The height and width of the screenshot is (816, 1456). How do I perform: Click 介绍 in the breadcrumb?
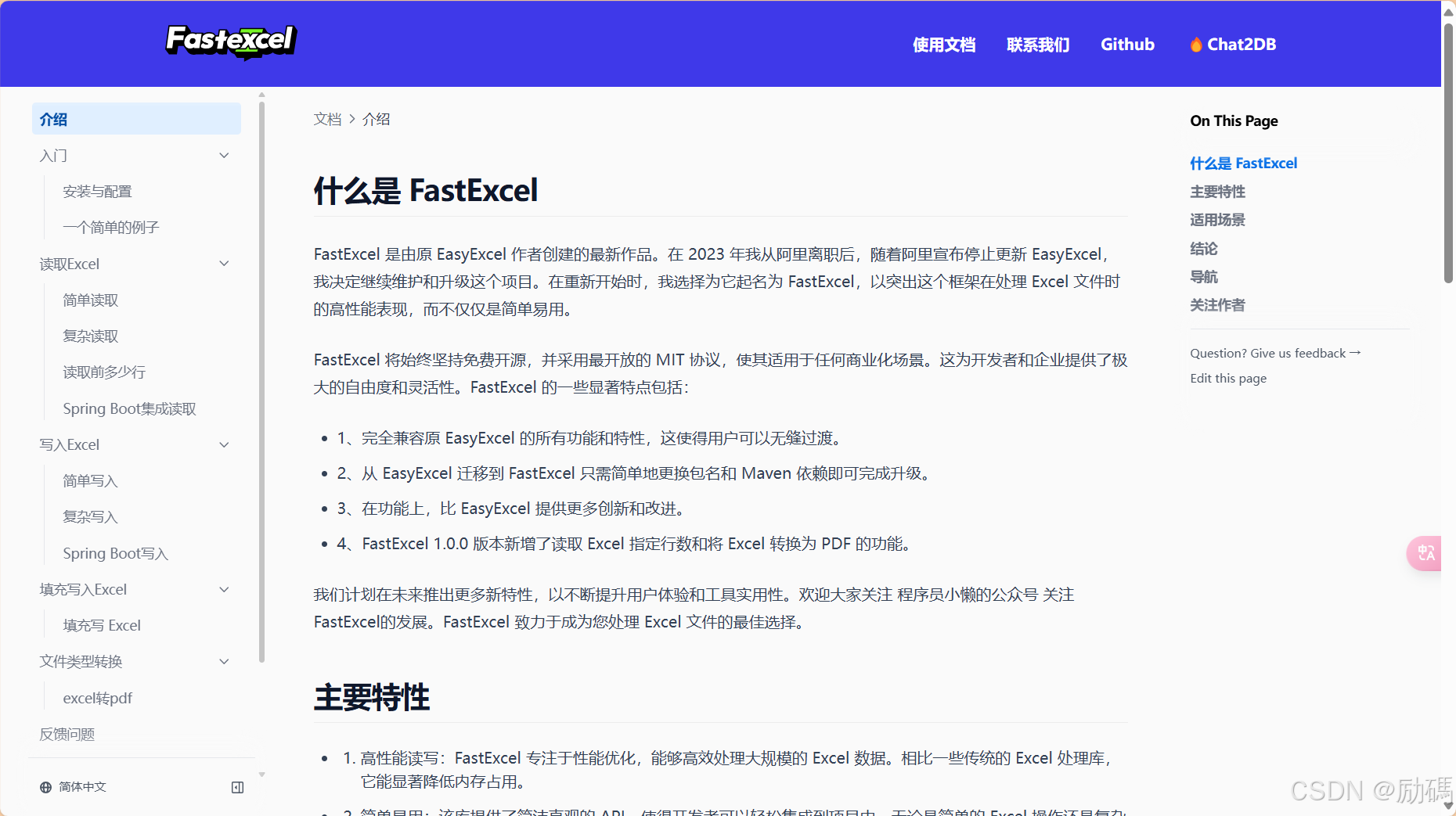tap(376, 119)
